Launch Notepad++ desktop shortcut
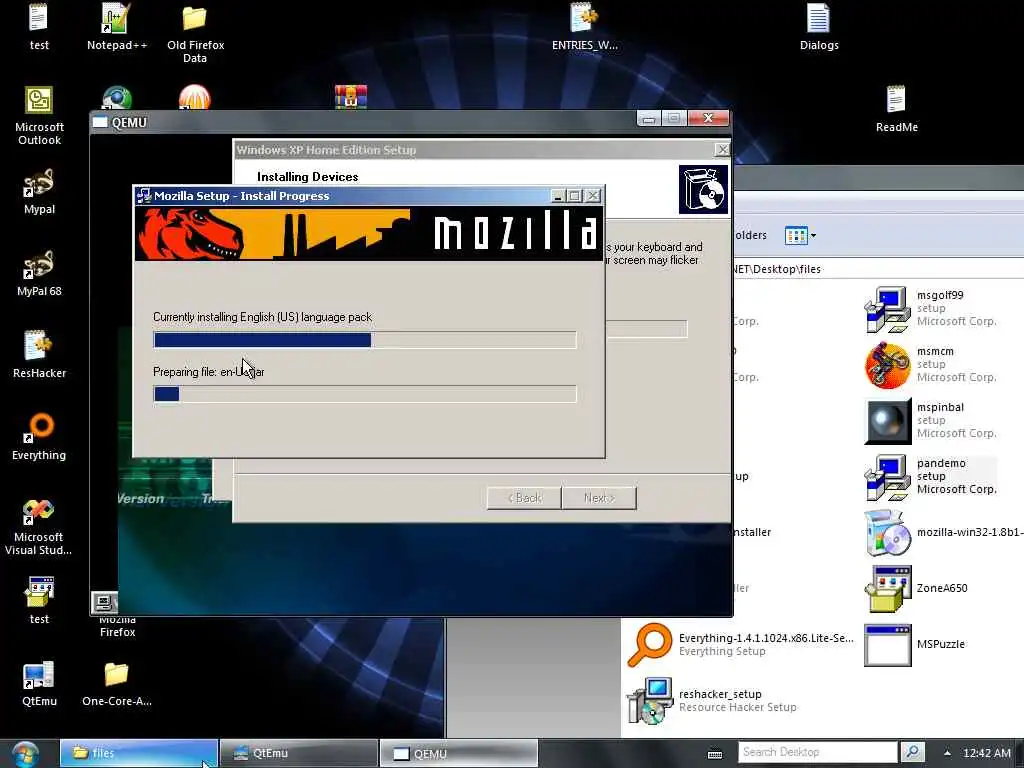The image size is (1024, 768). (117, 26)
